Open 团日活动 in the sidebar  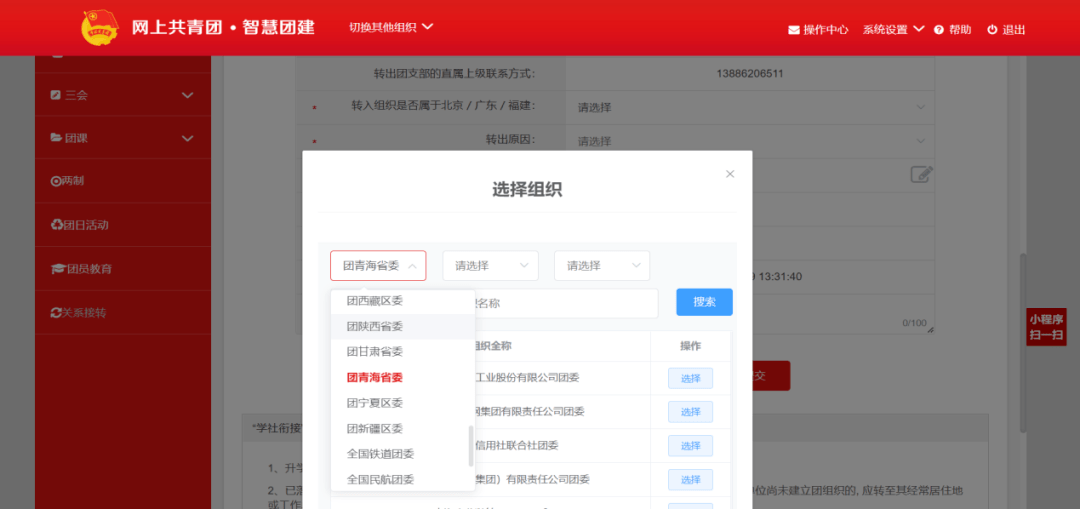123,225
